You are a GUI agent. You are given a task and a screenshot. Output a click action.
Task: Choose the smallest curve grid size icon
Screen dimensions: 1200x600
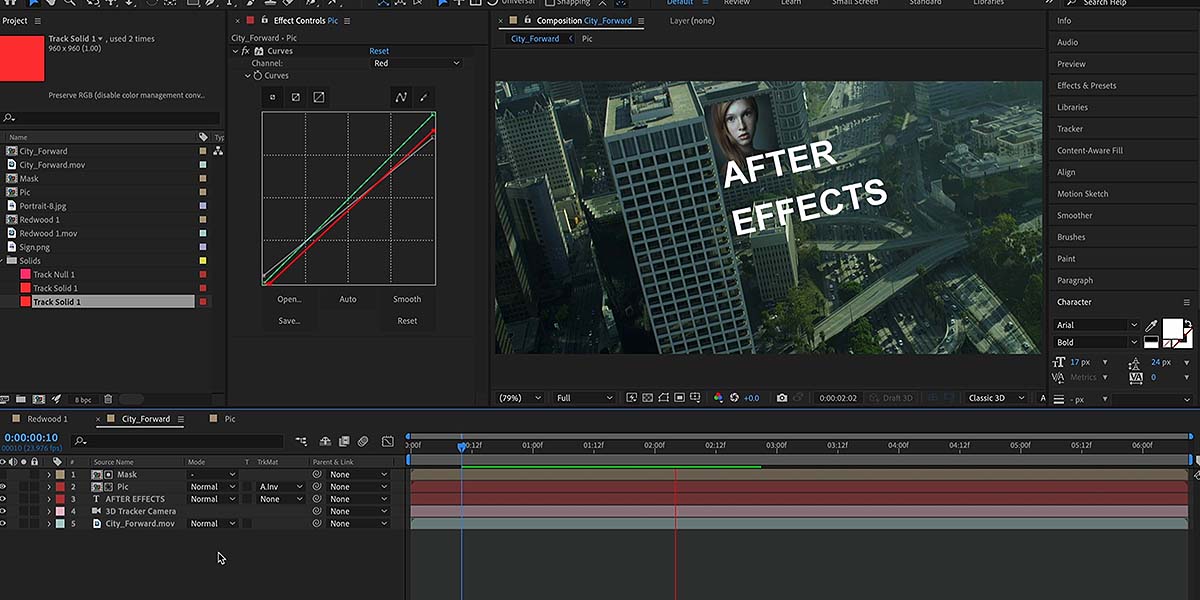(273, 97)
